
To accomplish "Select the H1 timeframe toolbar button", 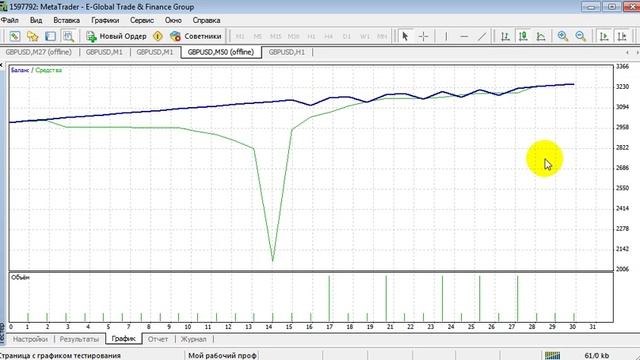I will pyautogui.click(x=311, y=36).
